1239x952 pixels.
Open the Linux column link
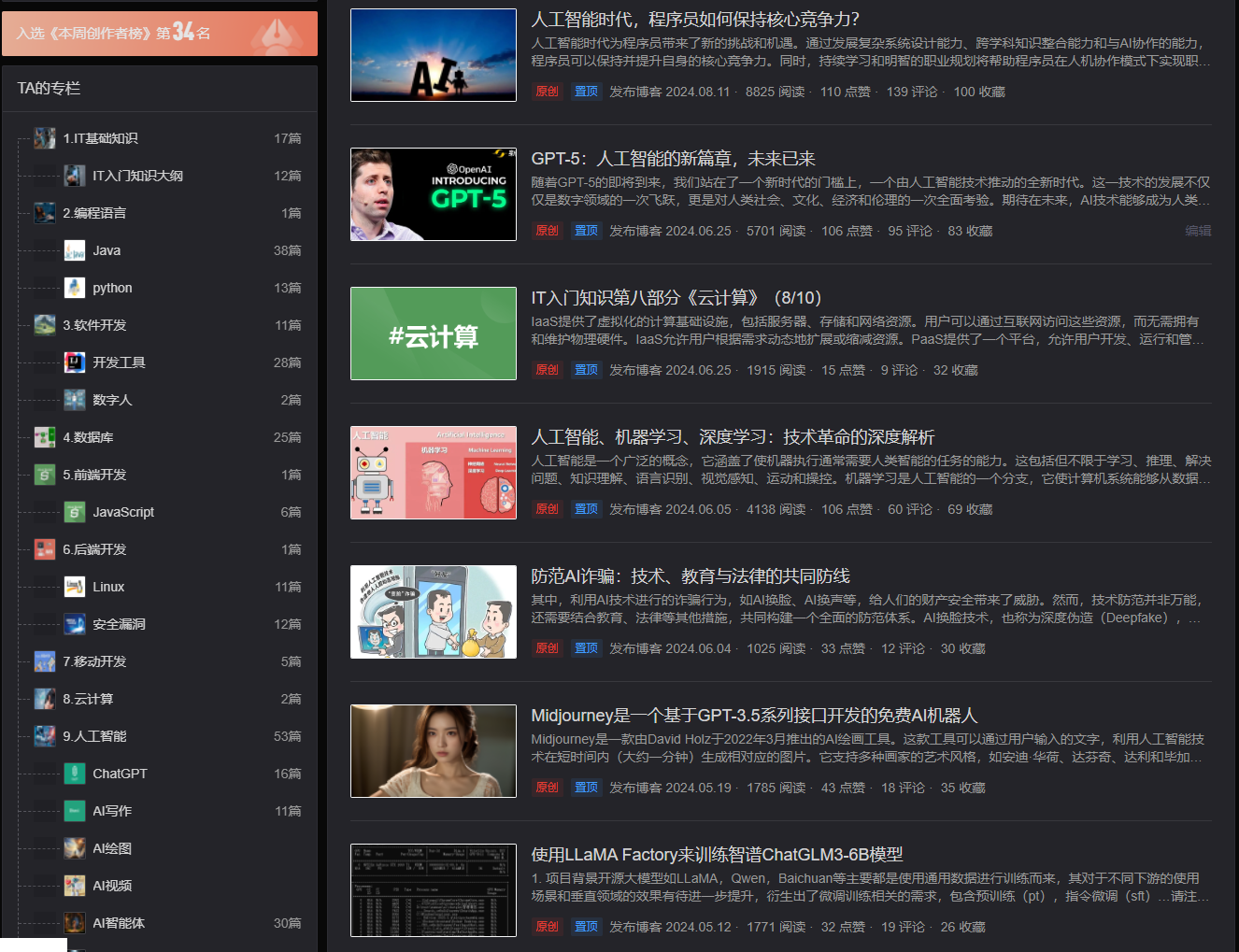tap(108, 587)
